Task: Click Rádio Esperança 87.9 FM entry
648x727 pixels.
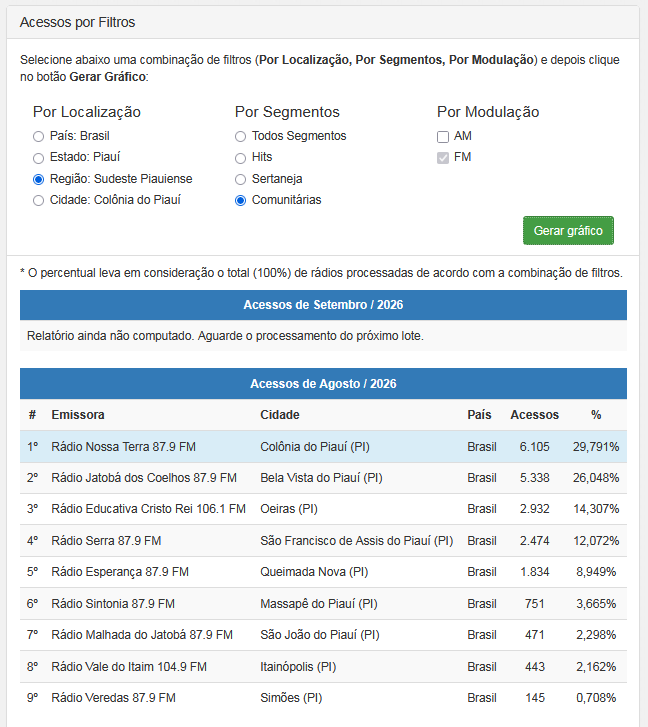Action: tap(120, 572)
